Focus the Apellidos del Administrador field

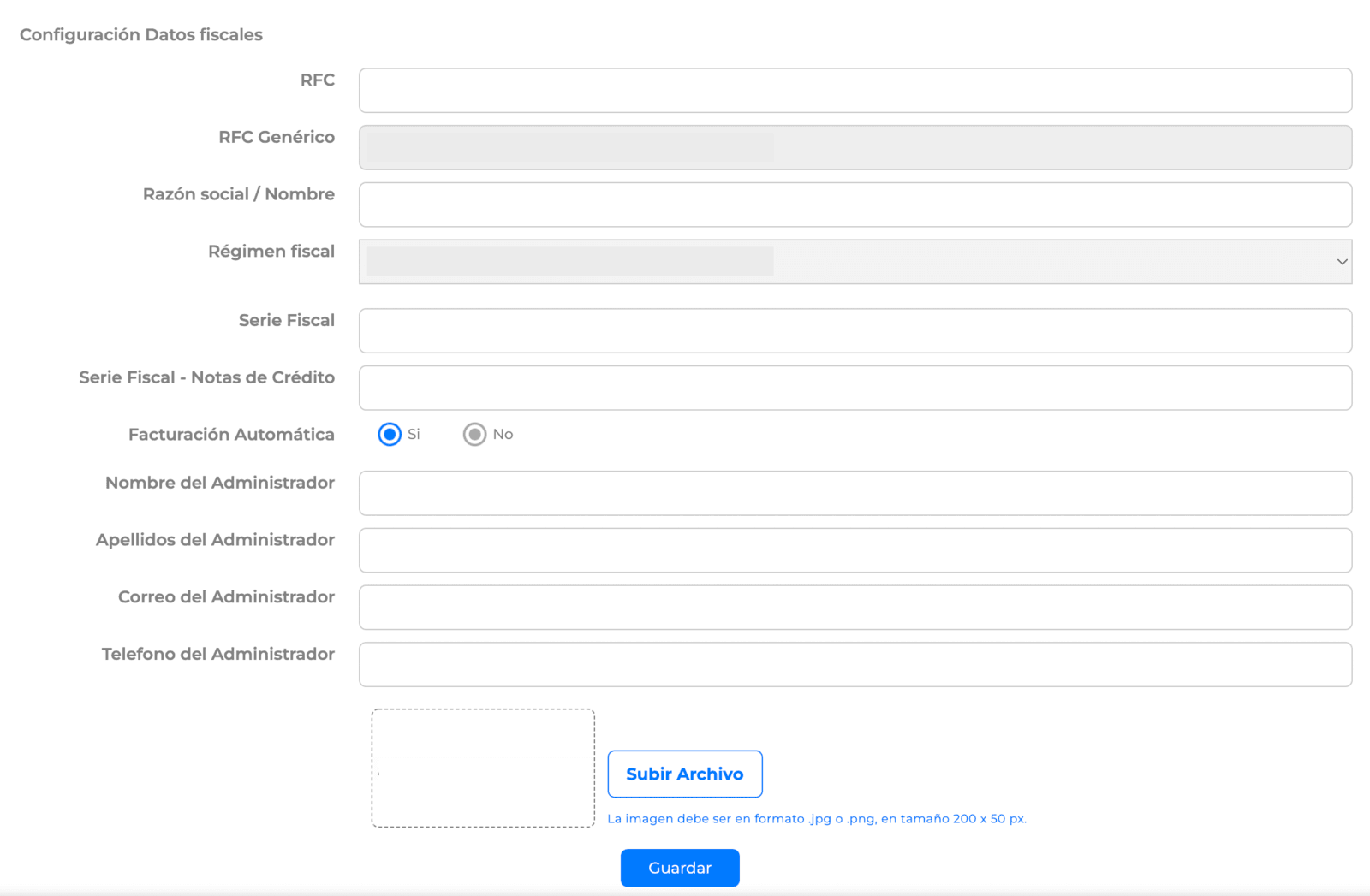(x=855, y=550)
